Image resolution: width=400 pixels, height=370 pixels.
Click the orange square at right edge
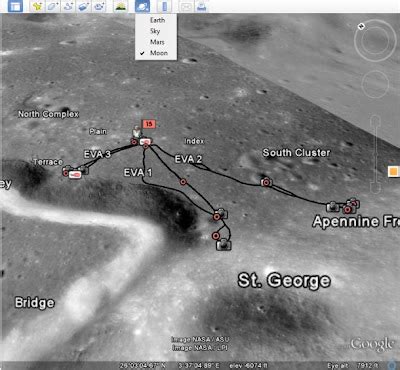coord(393,172)
